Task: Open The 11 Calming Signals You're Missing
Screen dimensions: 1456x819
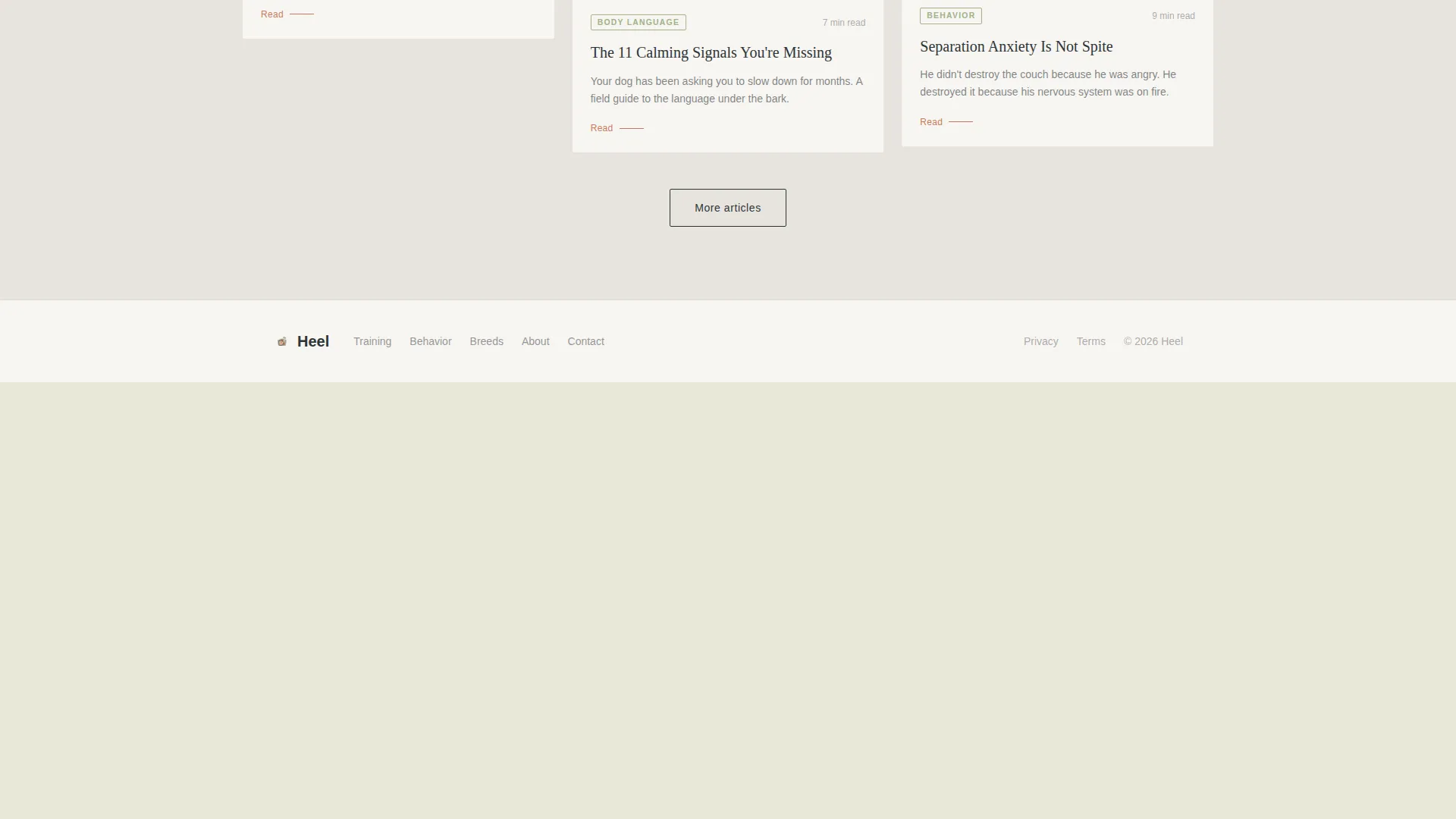Action: pos(711,53)
